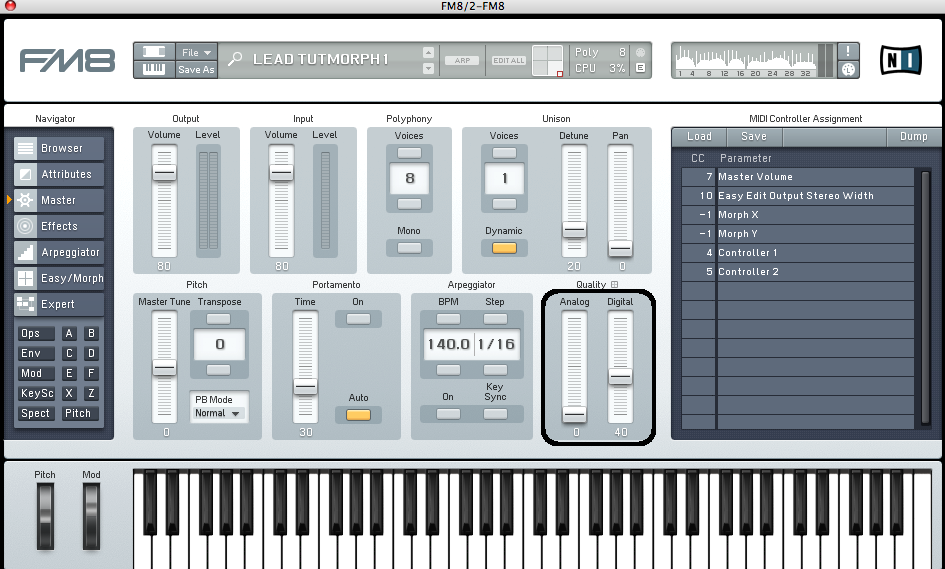Click the morph square in the header

coord(547,61)
